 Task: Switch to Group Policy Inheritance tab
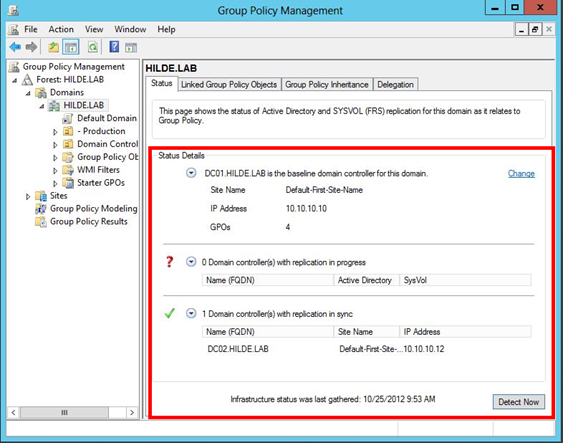327,84
